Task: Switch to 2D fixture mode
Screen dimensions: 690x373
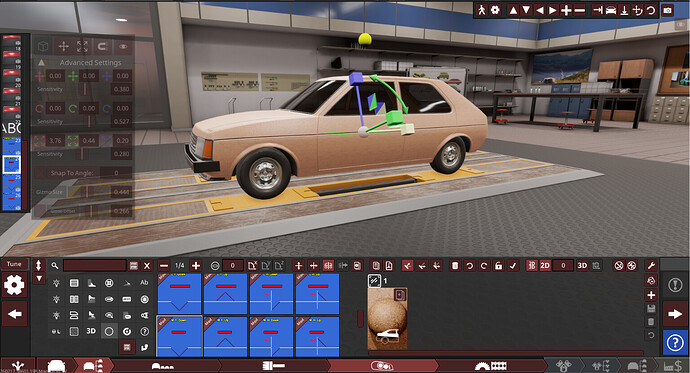Action: [x=545, y=266]
